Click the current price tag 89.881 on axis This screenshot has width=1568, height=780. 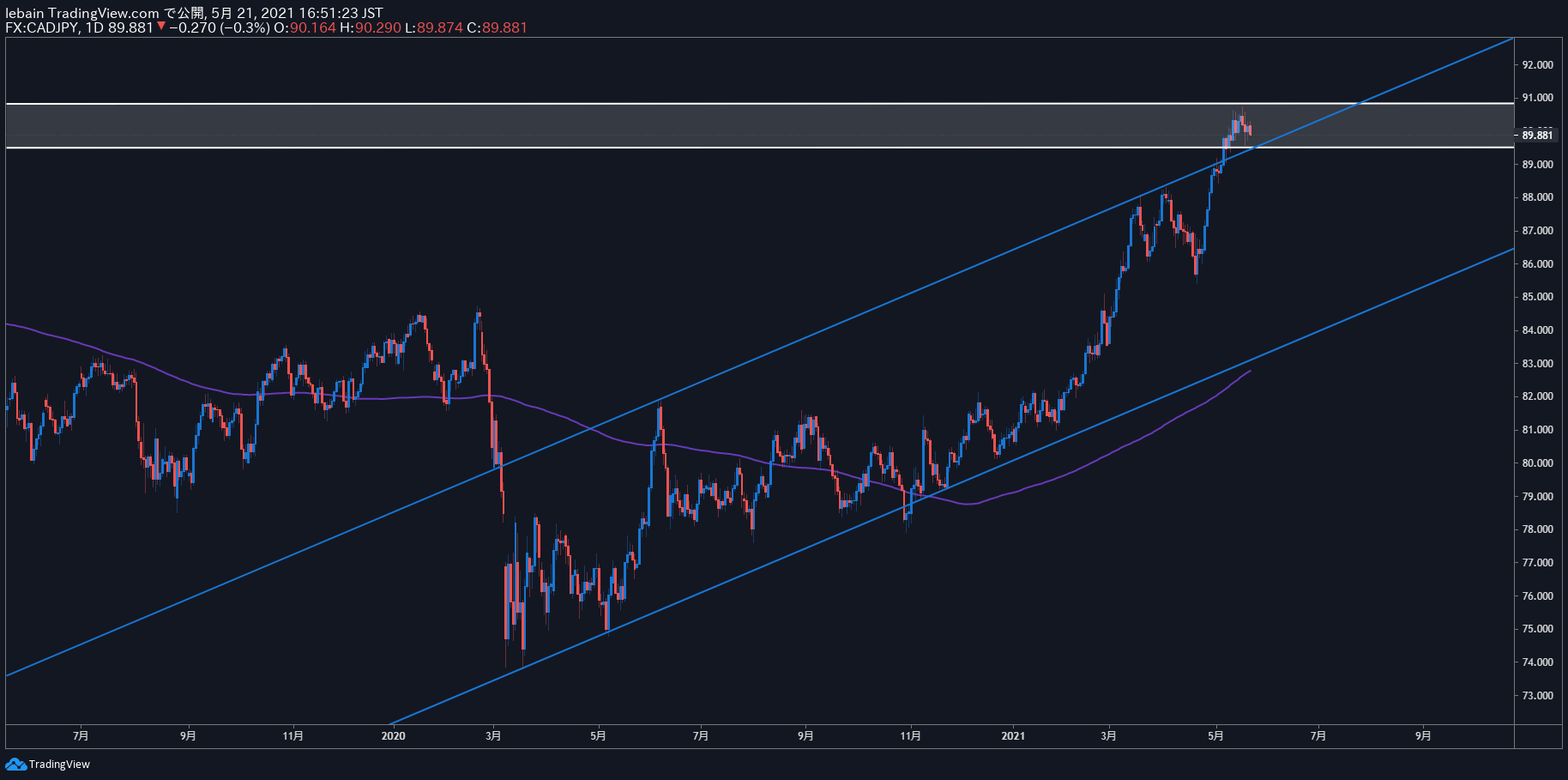coord(1537,135)
